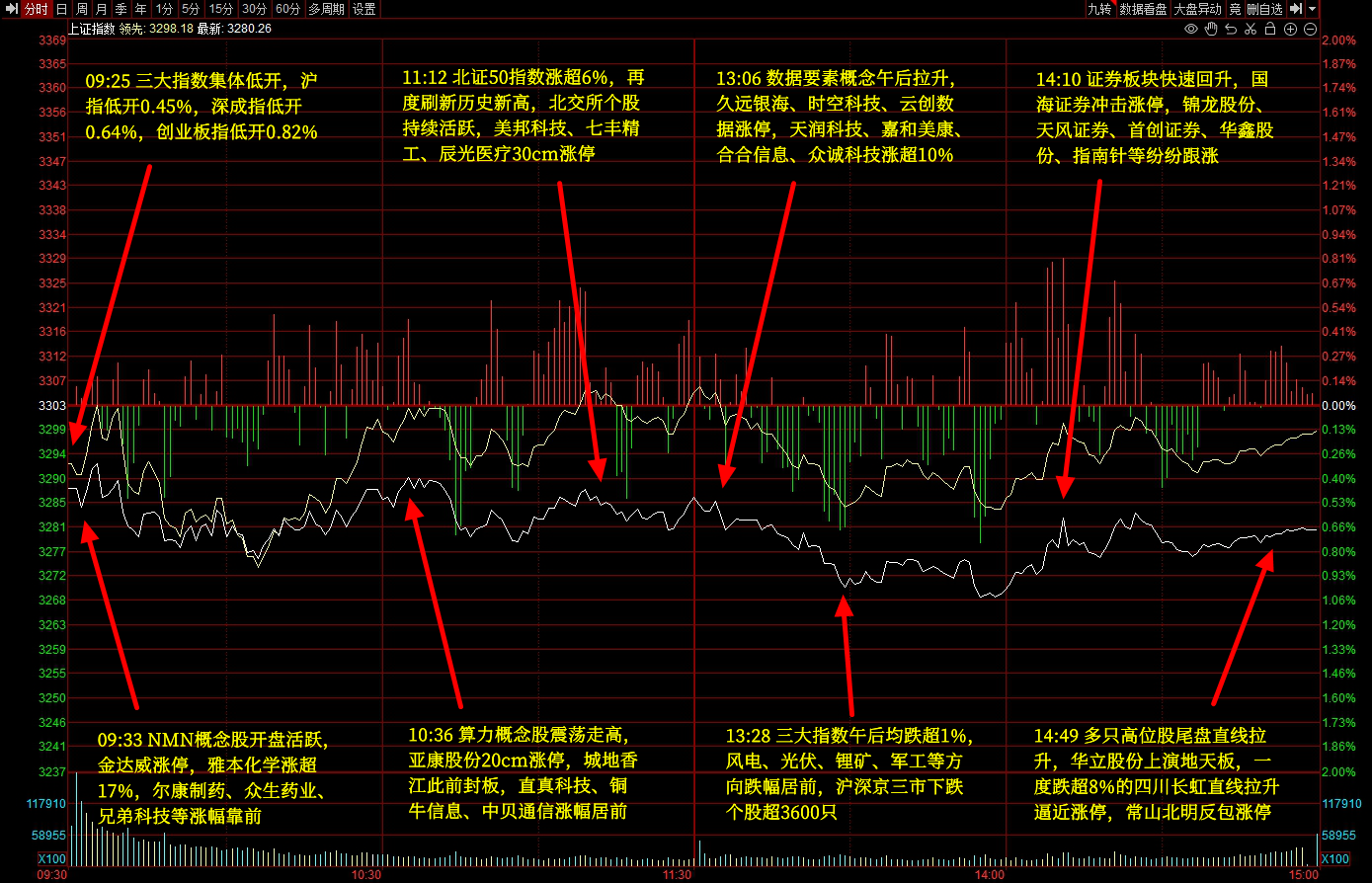Click the 数据看盘 button
Image resolution: width=1372 pixels, height=883 pixels.
coord(1143,9)
